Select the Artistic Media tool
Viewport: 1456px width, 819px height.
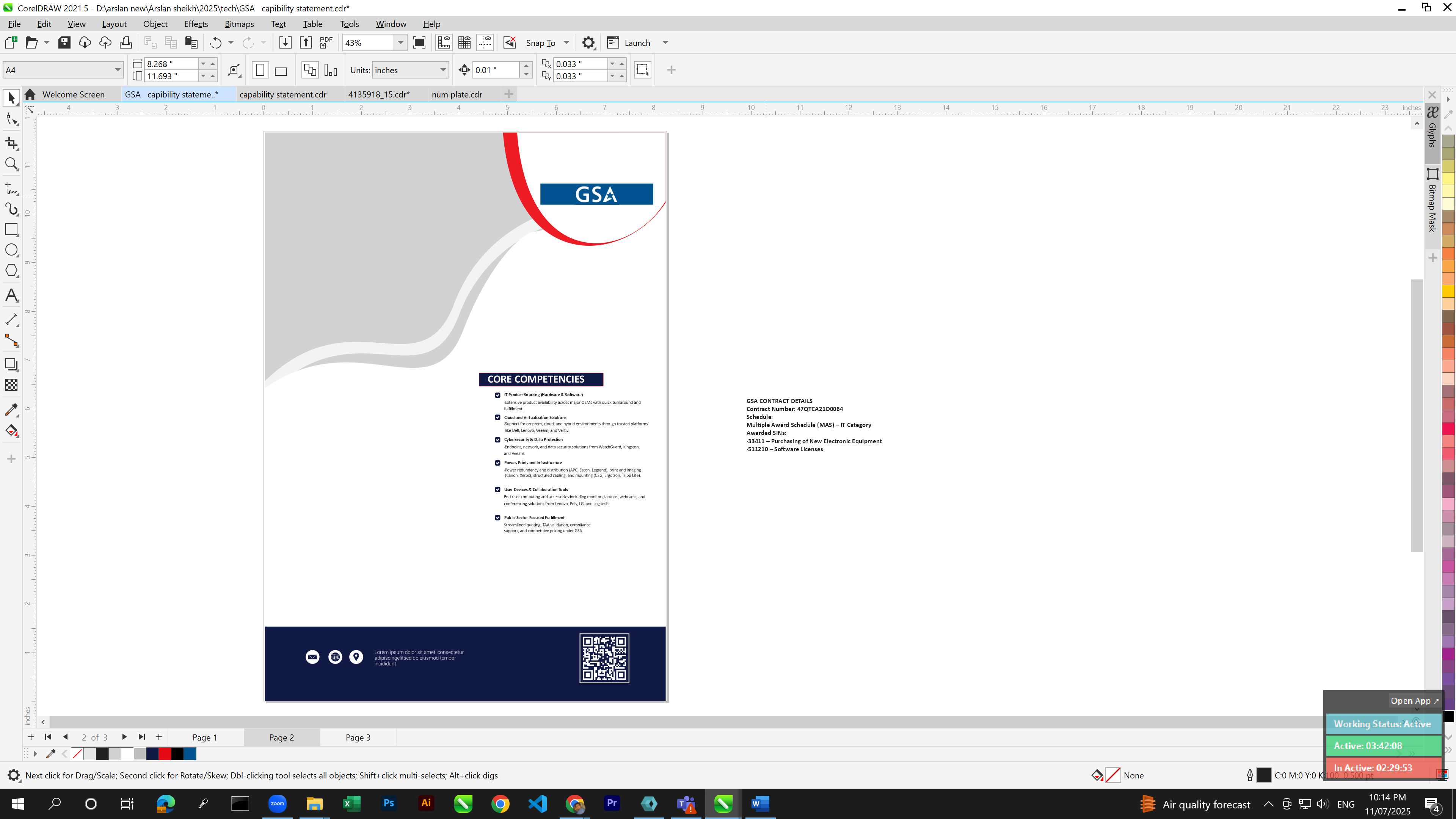[x=11, y=209]
